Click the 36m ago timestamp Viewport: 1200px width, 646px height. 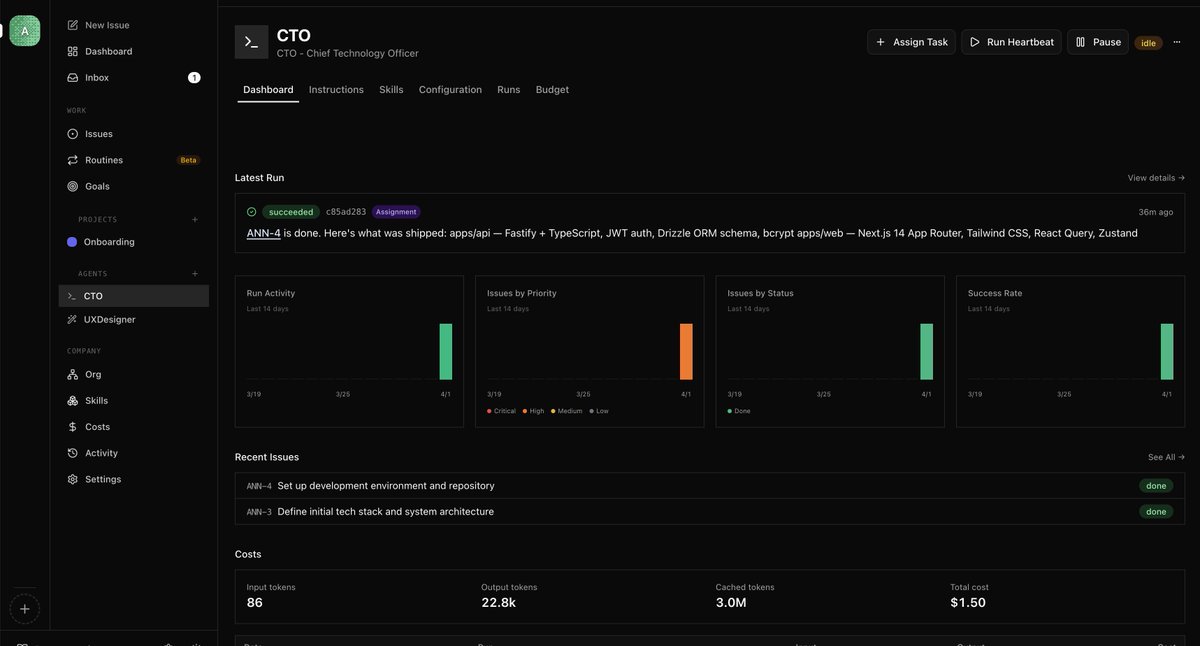click(1156, 212)
